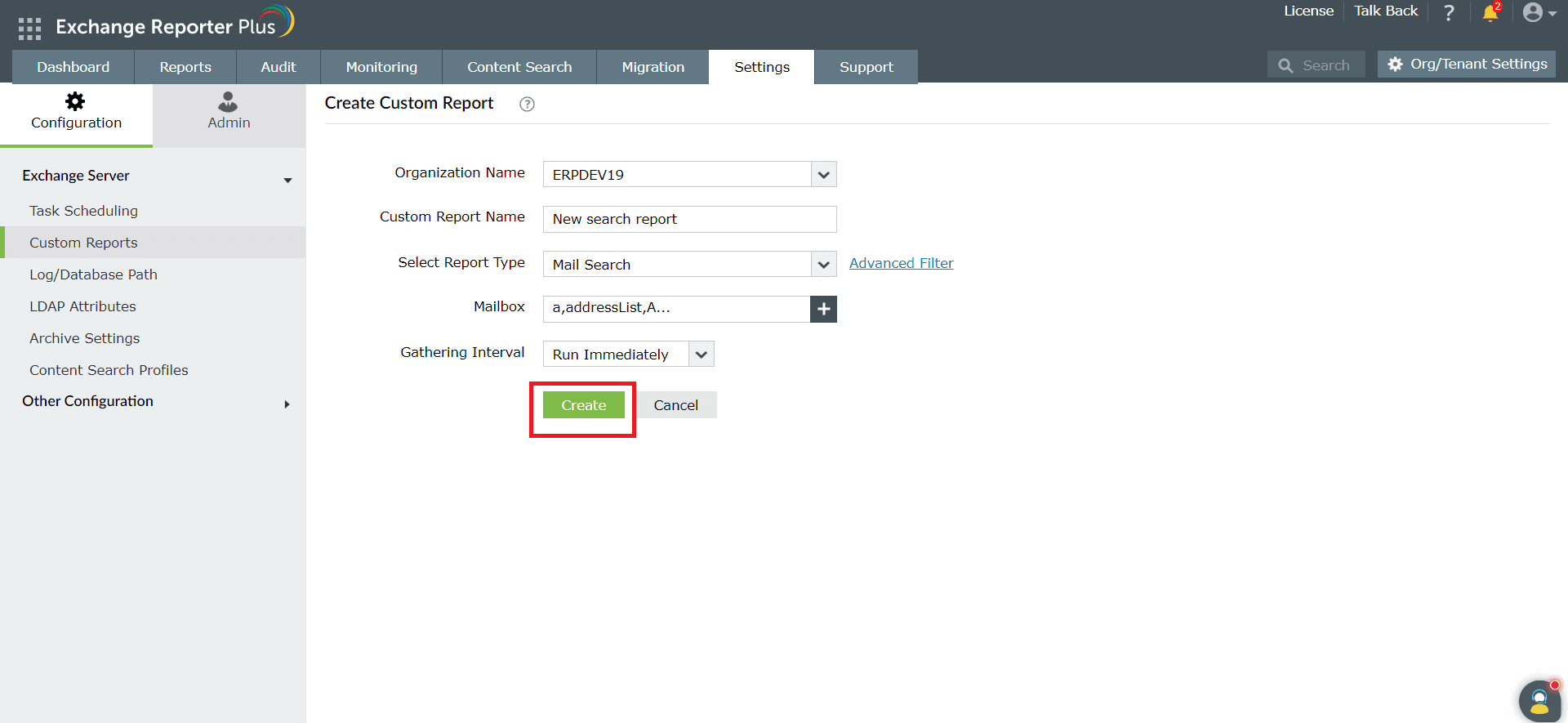Viewport: 1568px width, 723px height.
Task: Open the Reports tab
Action: [185, 67]
